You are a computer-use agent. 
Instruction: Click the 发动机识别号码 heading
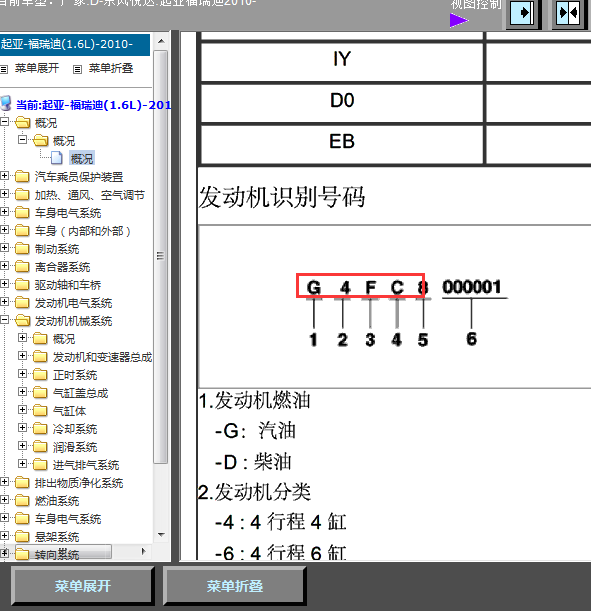pyautogui.click(x=282, y=197)
